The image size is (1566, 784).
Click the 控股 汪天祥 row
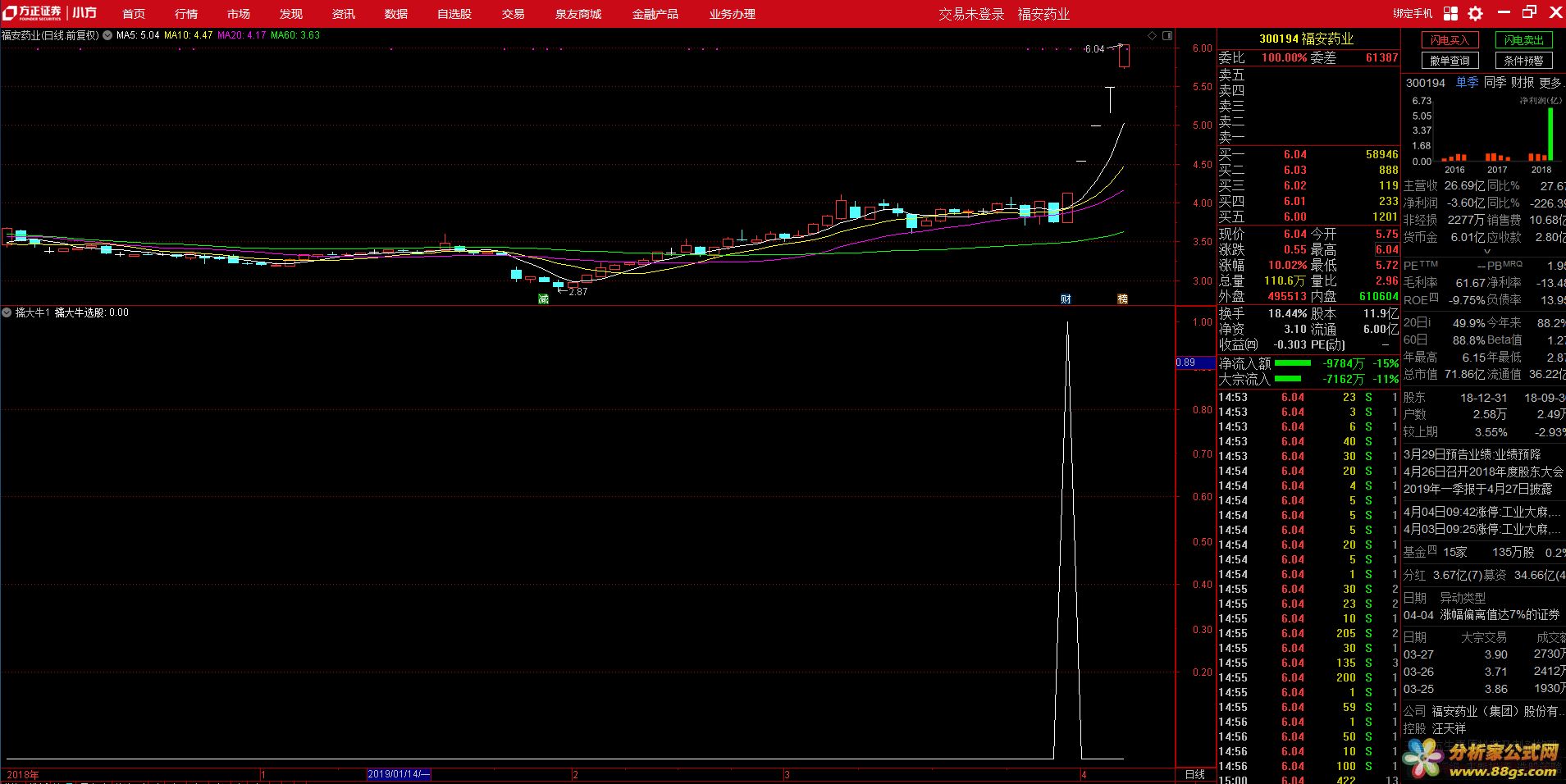[1434, 728]
